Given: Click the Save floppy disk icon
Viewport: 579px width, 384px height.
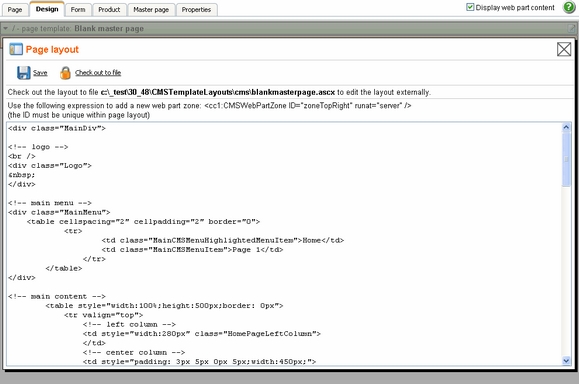Looking at the screenshot, I should pyautogui.click(x=24, y=73).
